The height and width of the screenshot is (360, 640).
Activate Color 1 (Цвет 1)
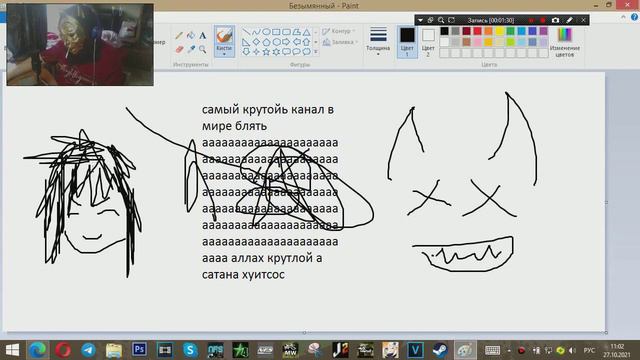(407, 42)
